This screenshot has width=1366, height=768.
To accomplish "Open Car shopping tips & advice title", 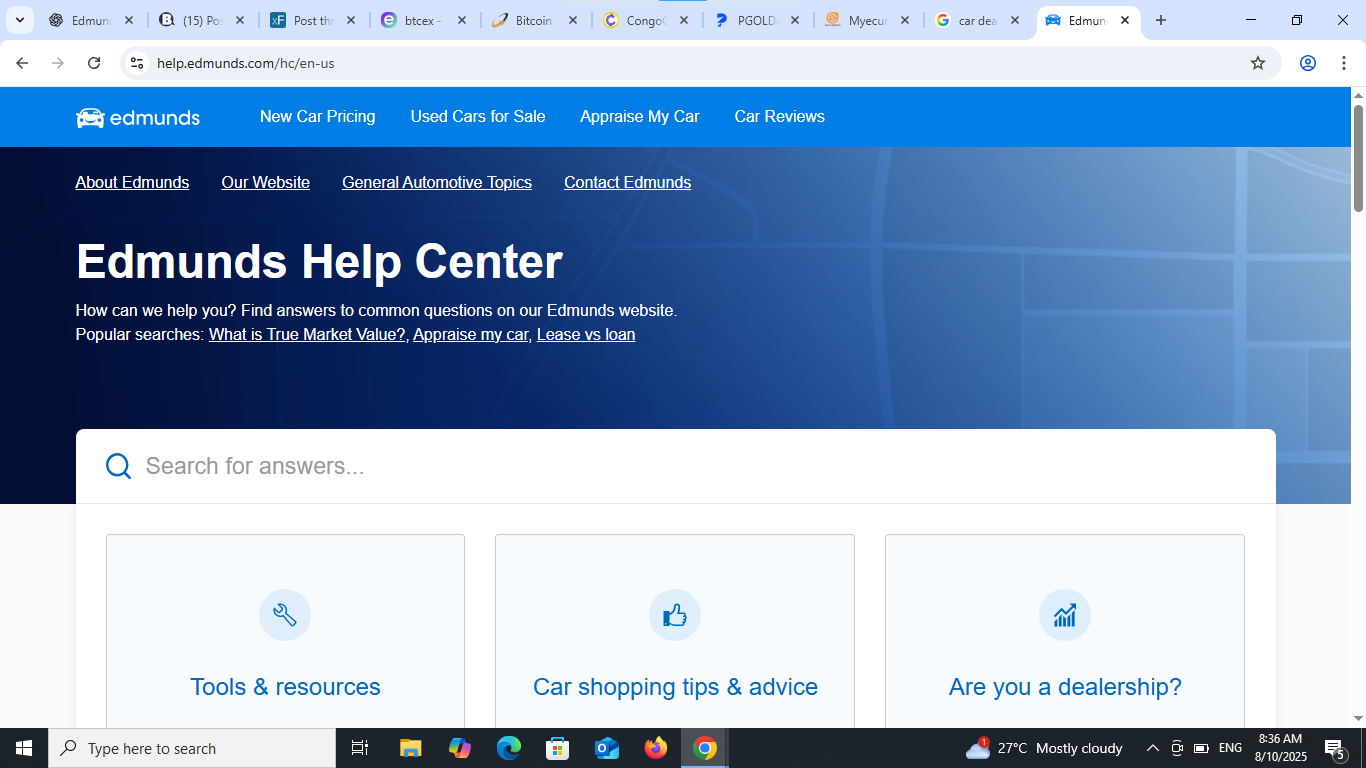I will (675, 687).
